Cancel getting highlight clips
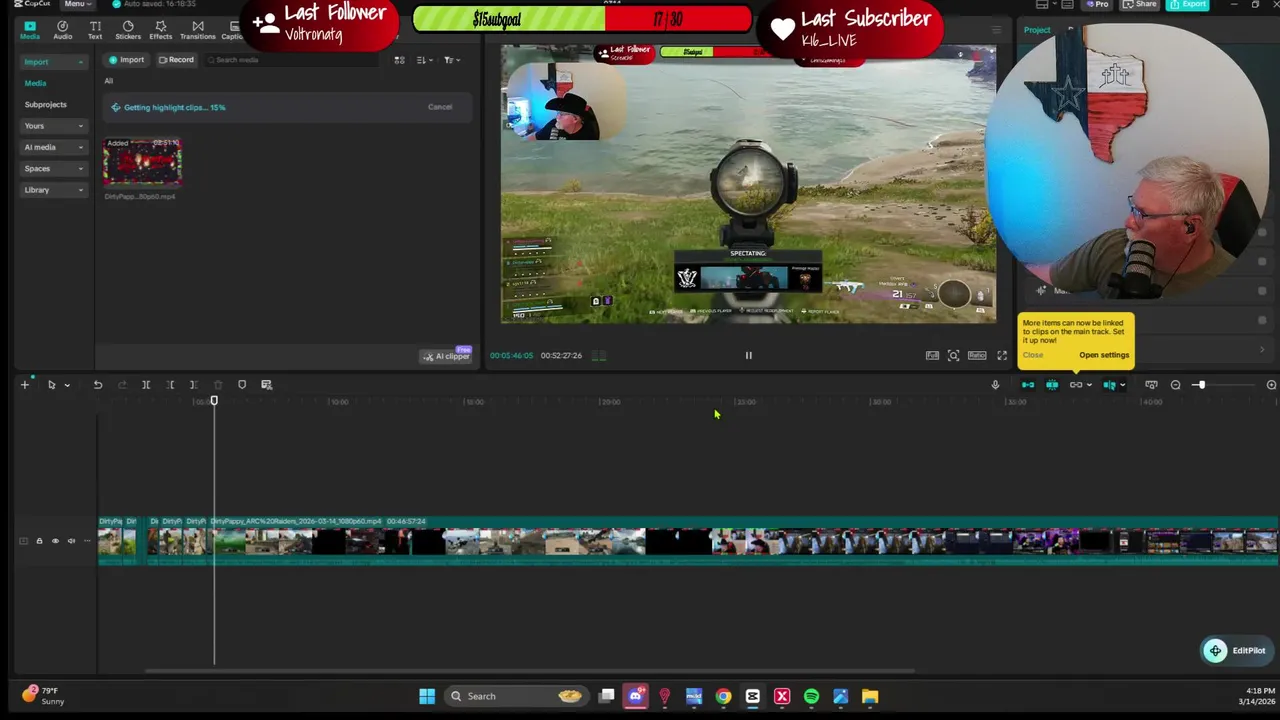This screenshot has height=720, width=1280. [x=440, y=107]
